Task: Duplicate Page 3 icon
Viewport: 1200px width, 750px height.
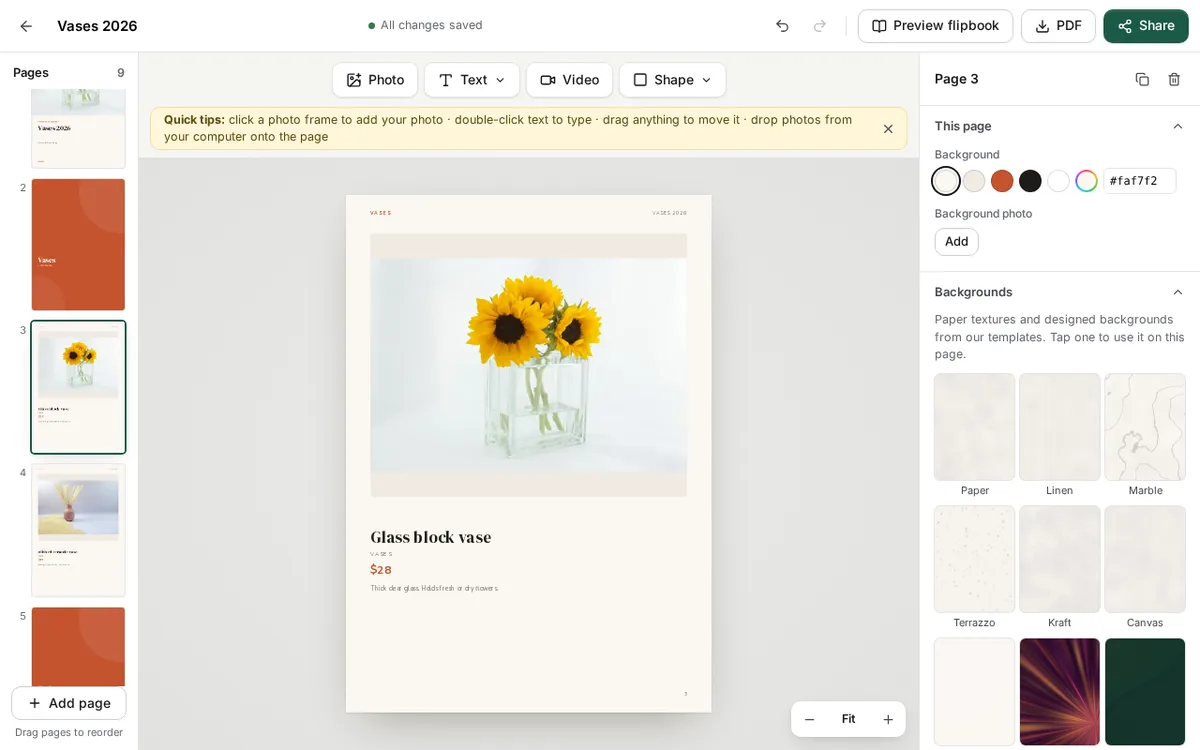Action: click(1142, 79)
